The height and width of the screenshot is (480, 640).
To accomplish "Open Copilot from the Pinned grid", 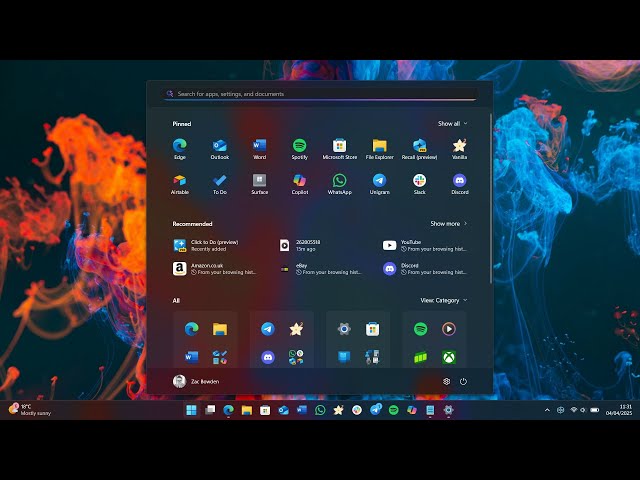I will [x=300, y=184].
